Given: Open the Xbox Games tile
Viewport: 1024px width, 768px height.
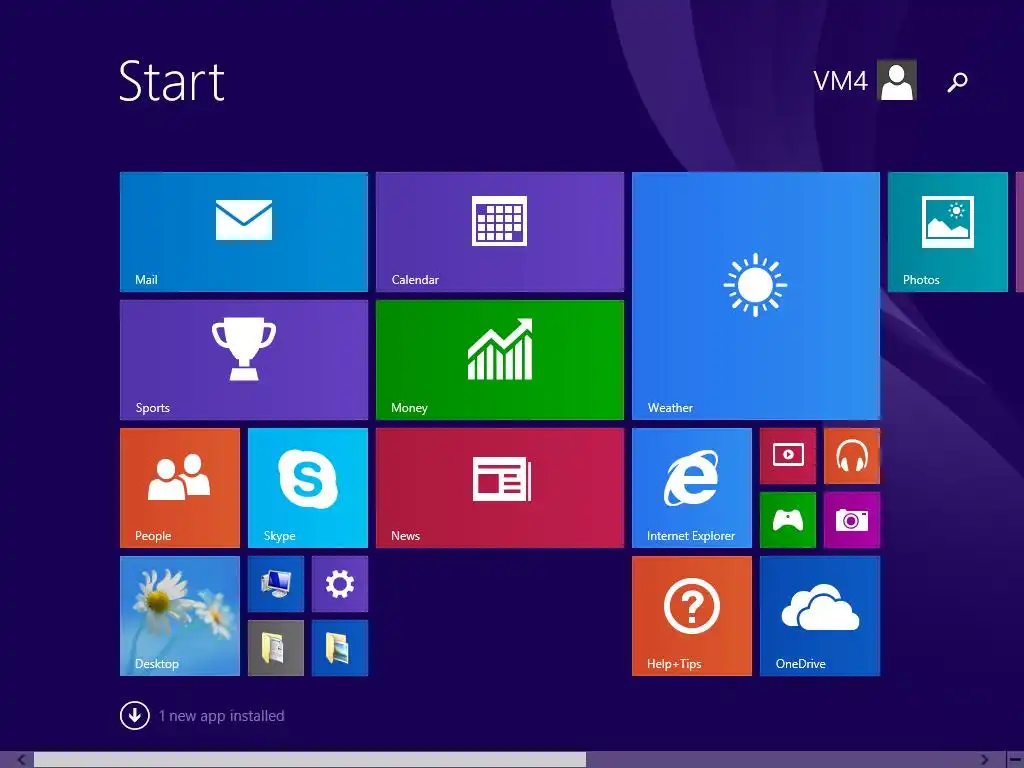Looking at the screenshot, I should (x=788, y=520).
